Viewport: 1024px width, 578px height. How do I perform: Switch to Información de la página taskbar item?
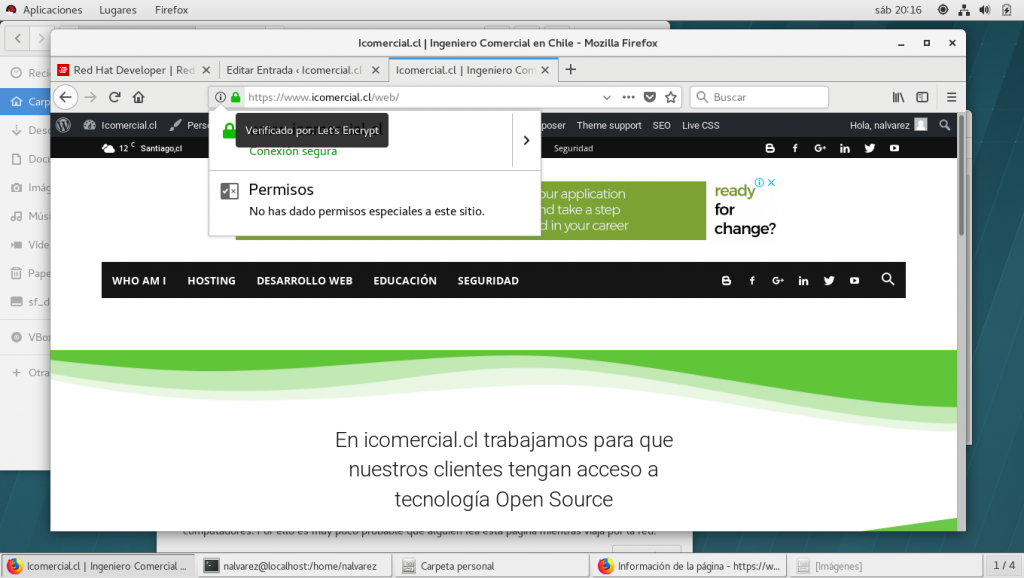(x=688, y=566)
